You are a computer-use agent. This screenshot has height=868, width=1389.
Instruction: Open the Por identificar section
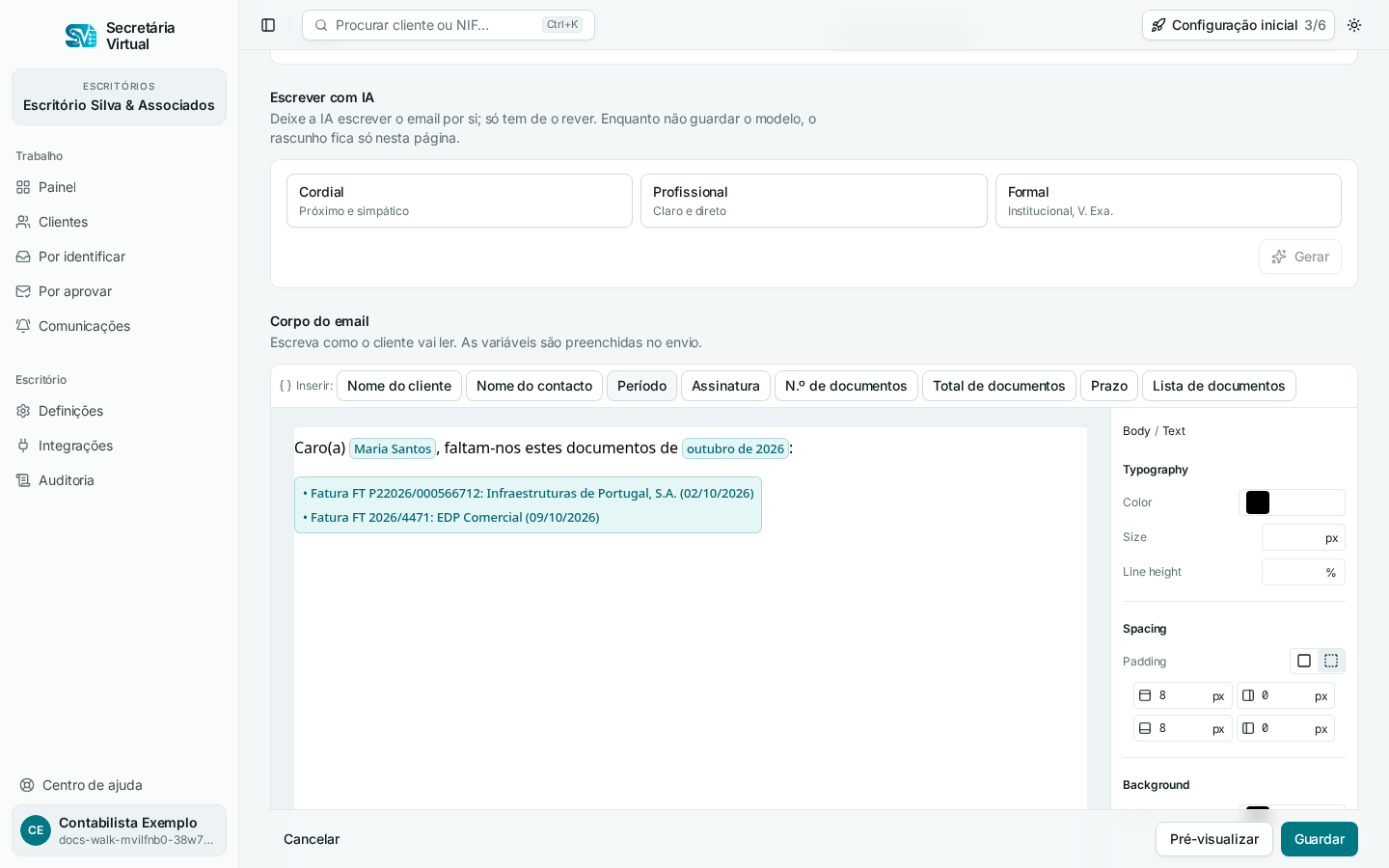(120, 257)
